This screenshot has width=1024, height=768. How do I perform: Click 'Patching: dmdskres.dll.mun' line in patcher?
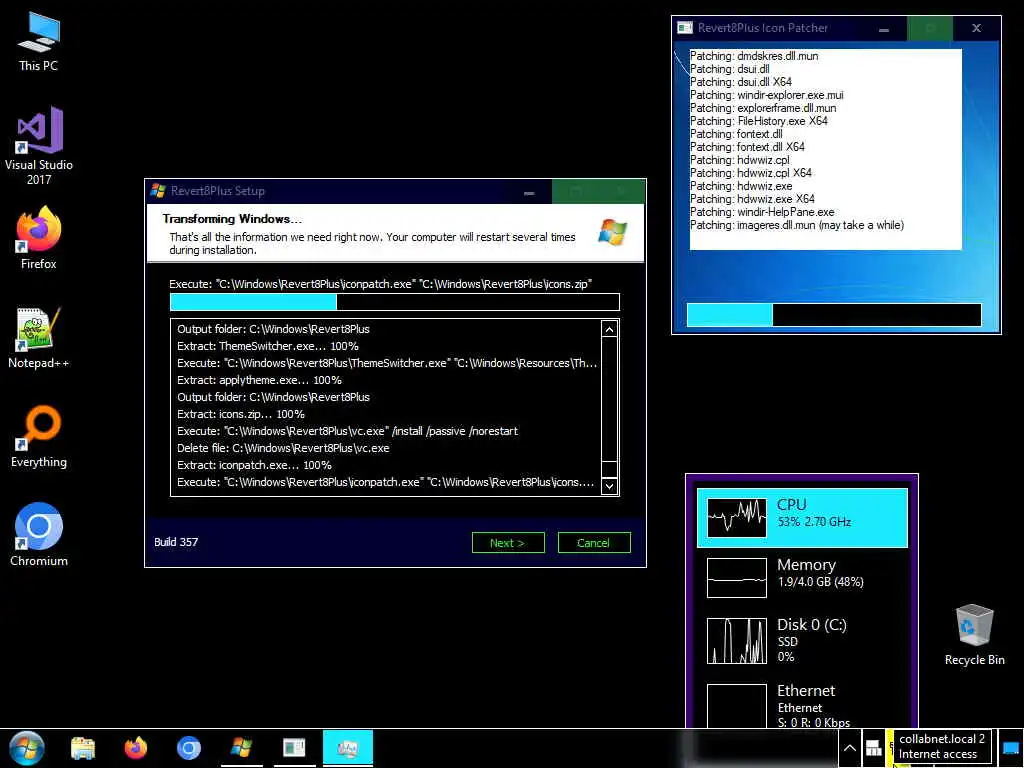click(x=754, y=56)
